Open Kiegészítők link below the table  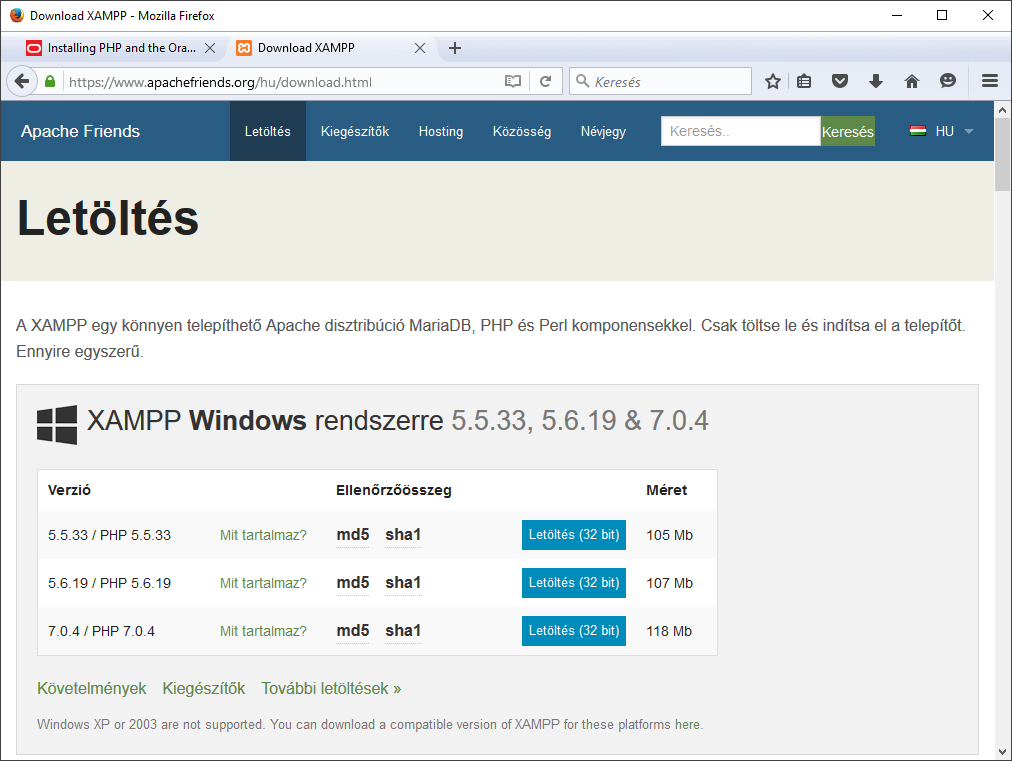click(204, 689)
